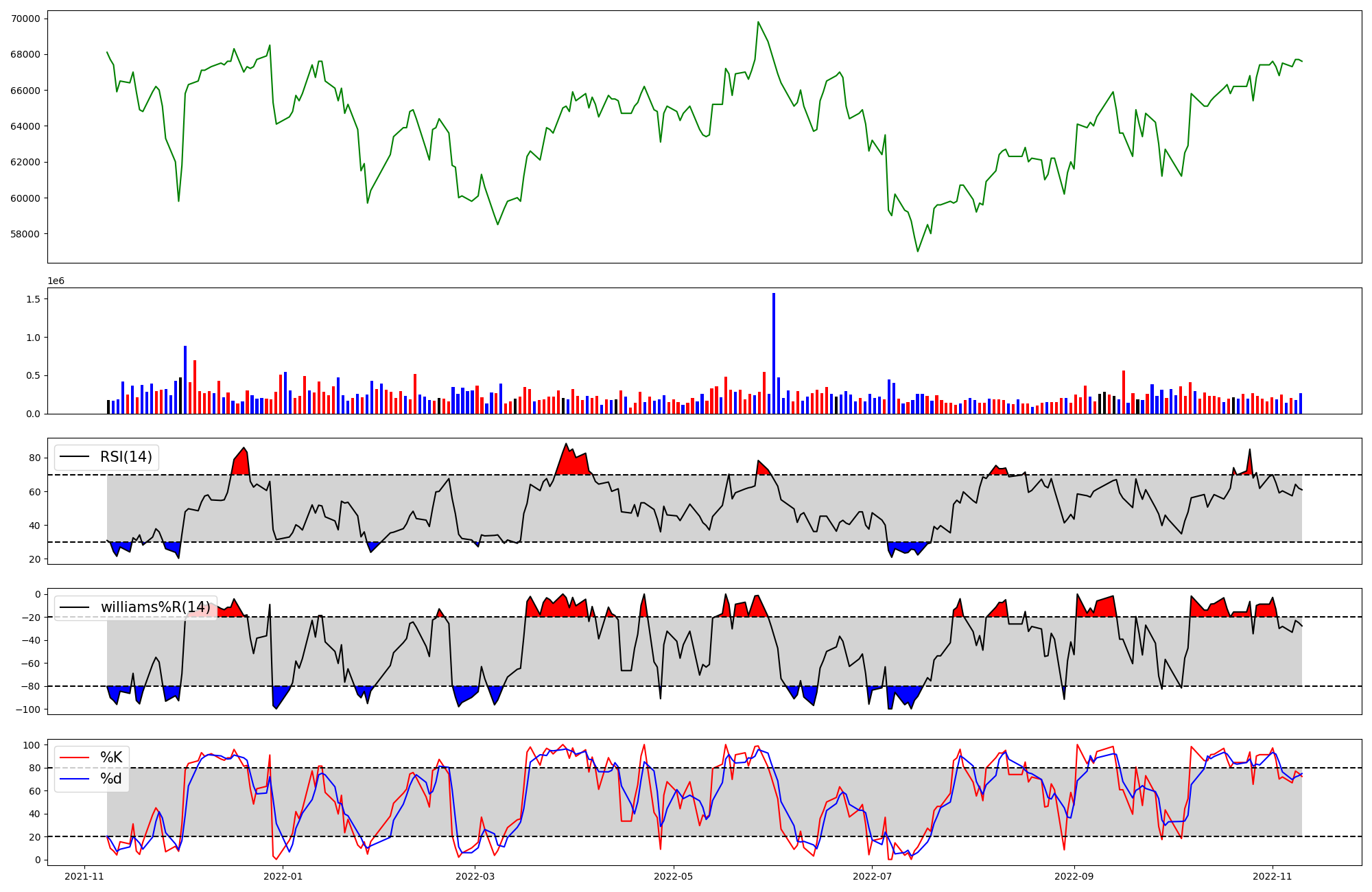1372x892 pixels.
Task: Click the 2021-11 date tick label
Action: [84, 876]
